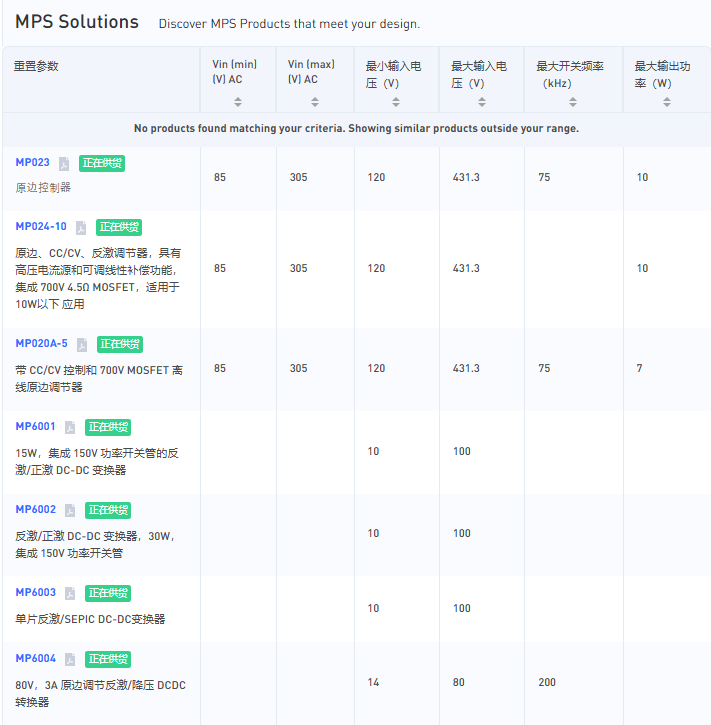
Task: Sort by 最大输入电压 (V) column
Action: (x=481, y=102)
